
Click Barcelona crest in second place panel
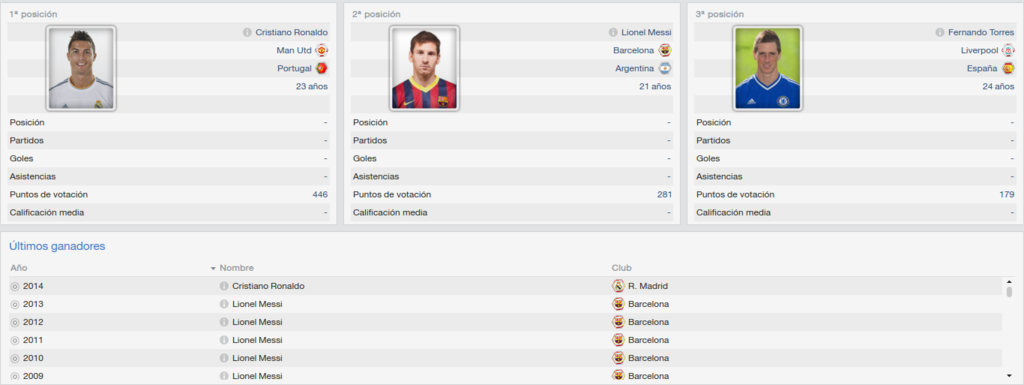coord(665,50)
